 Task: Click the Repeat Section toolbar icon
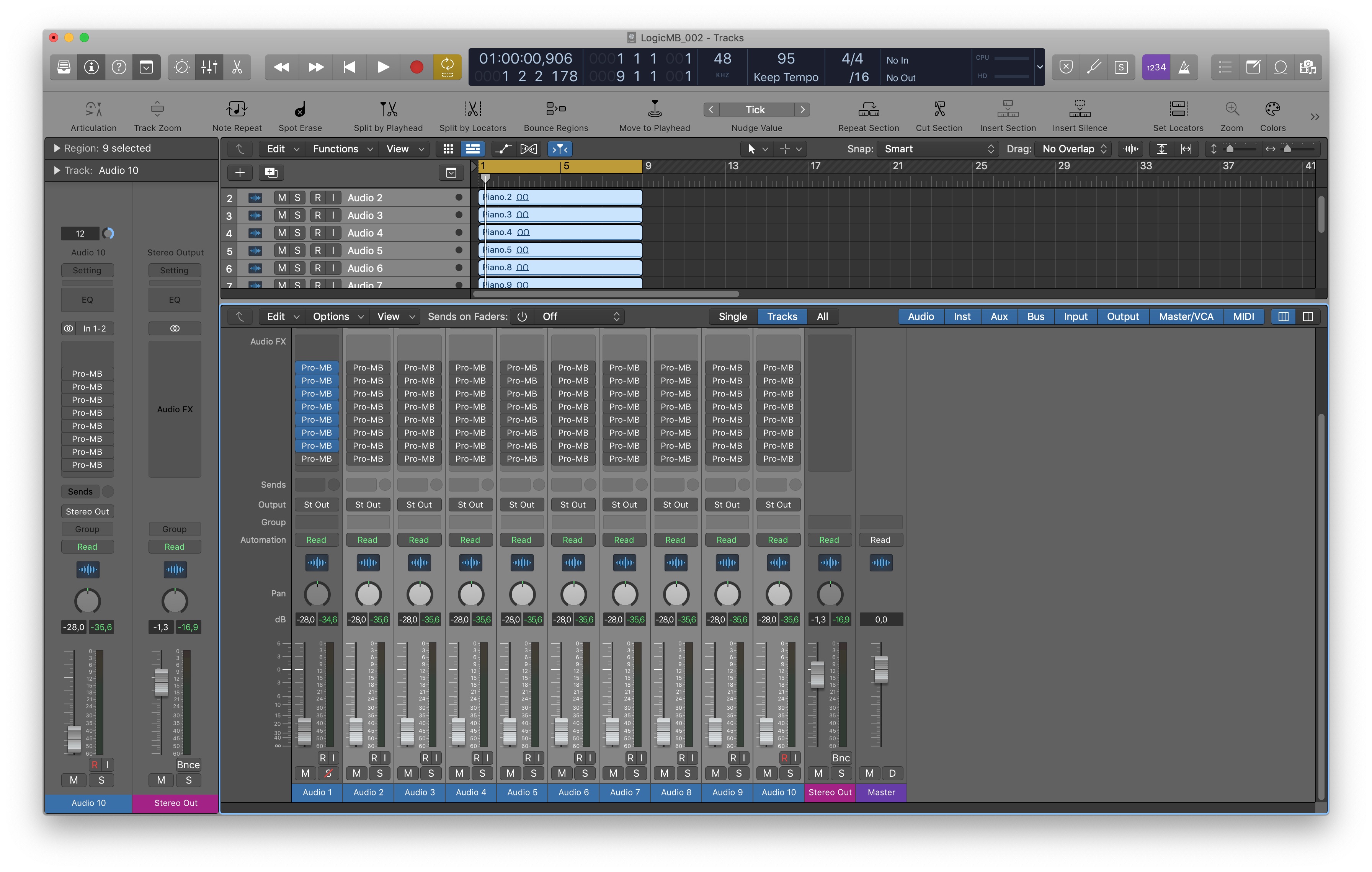tap(868, 108)
